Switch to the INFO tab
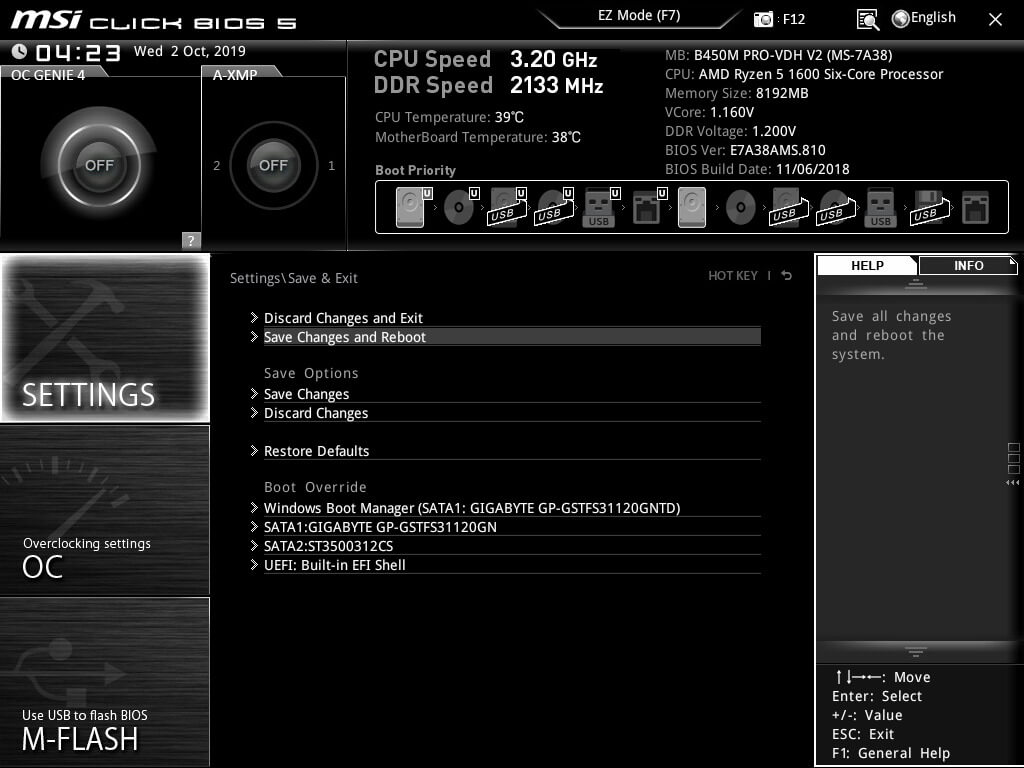Viewport: 1024px width, 768px height. pyautogui.click(x=968, y=265)
